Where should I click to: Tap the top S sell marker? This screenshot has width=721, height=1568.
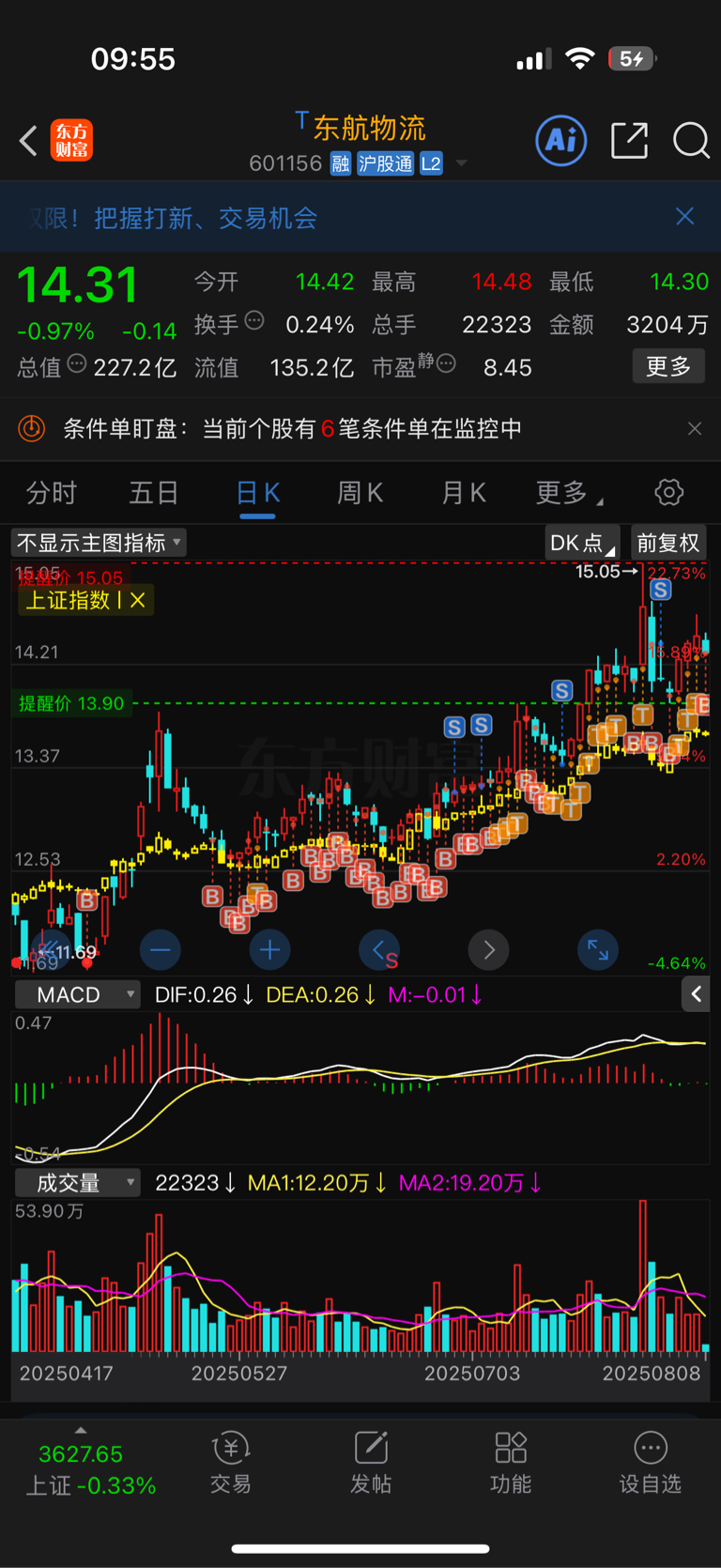[661, 590]
